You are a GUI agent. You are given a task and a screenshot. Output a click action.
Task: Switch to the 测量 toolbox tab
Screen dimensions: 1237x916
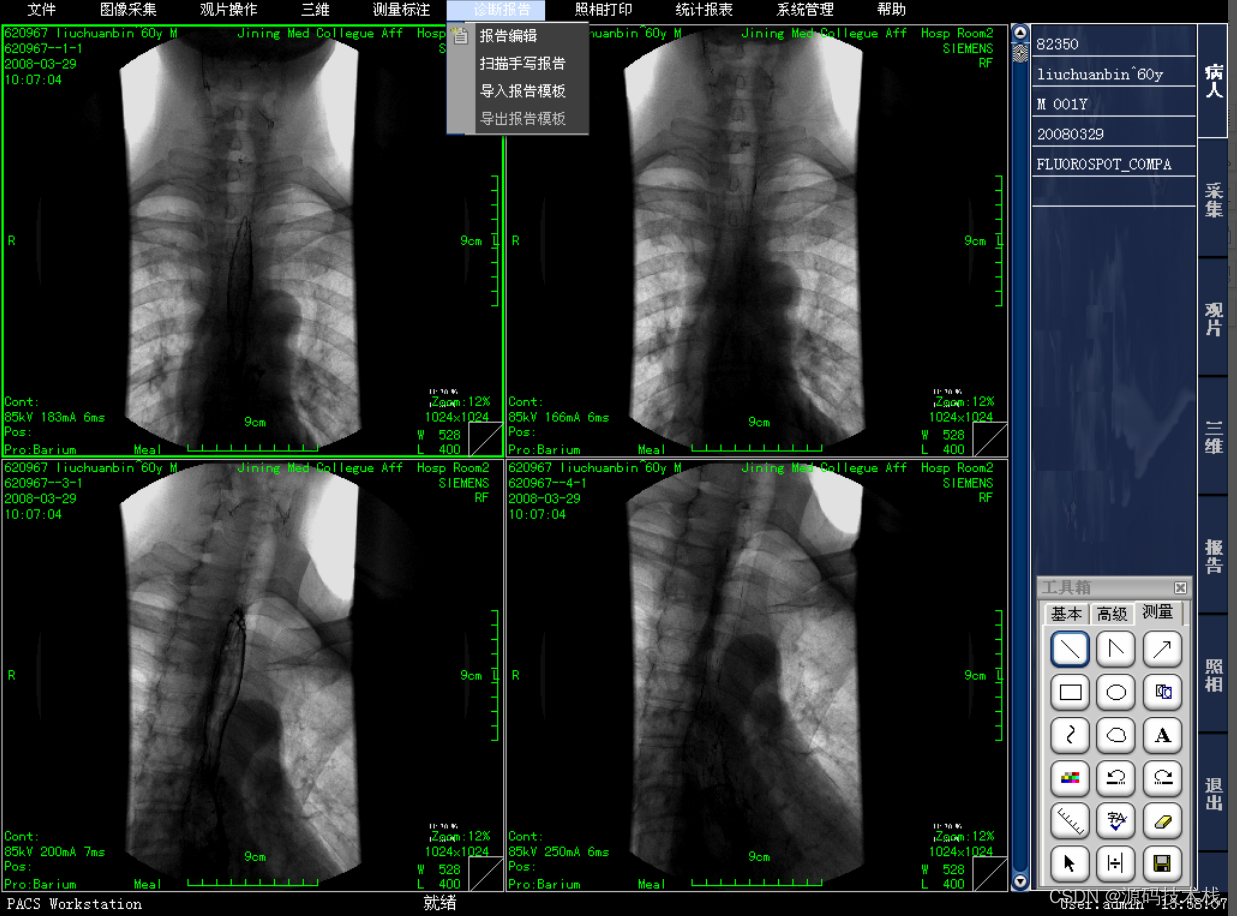(x=1158, y=612)
